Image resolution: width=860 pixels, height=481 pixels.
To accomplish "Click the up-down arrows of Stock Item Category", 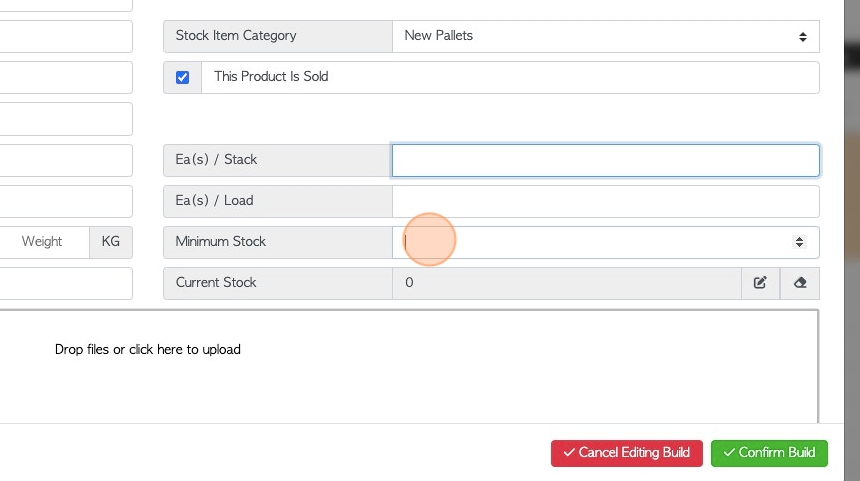I will tap(802, 37).
